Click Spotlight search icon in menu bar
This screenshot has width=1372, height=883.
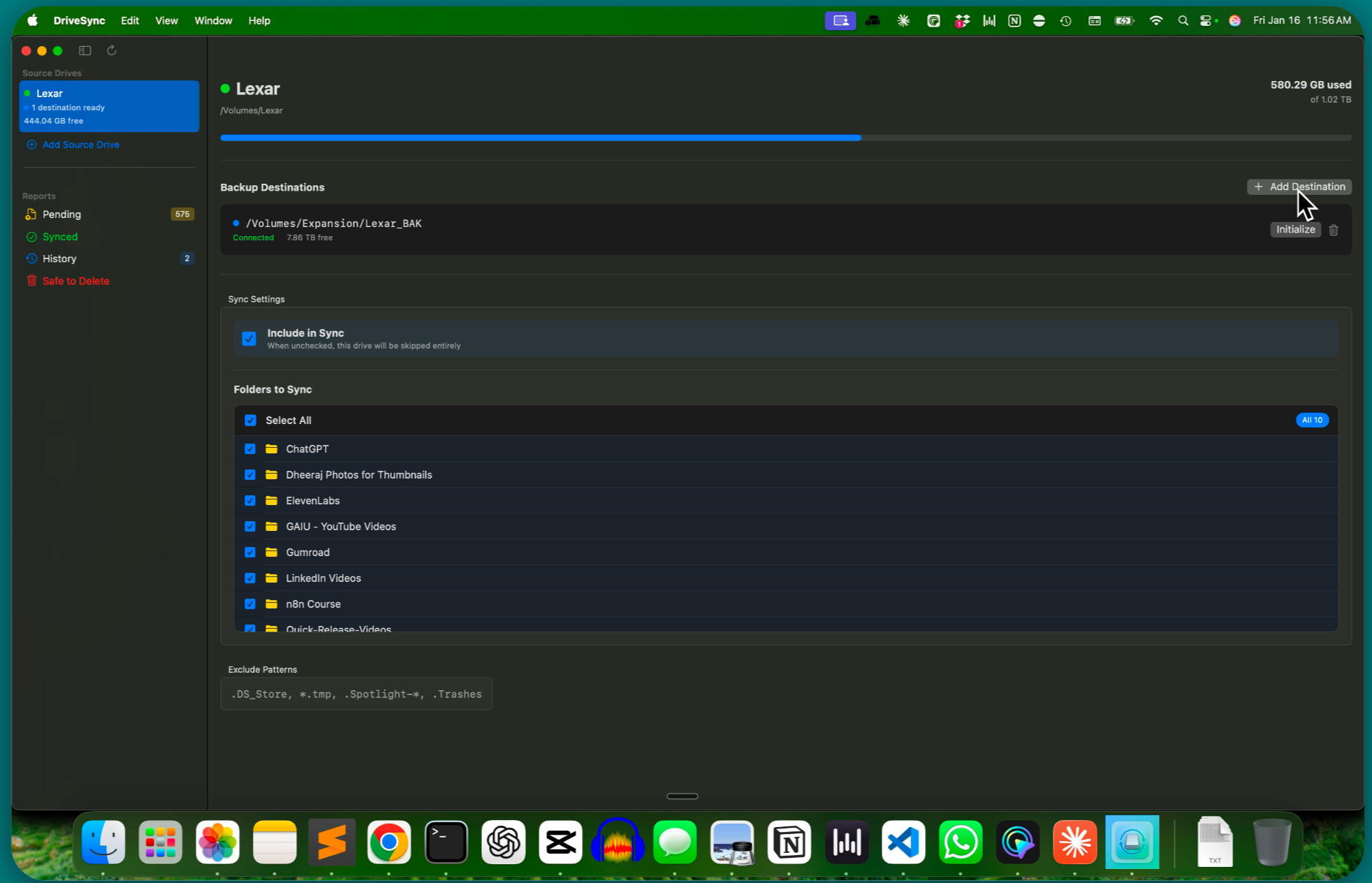1183,21
